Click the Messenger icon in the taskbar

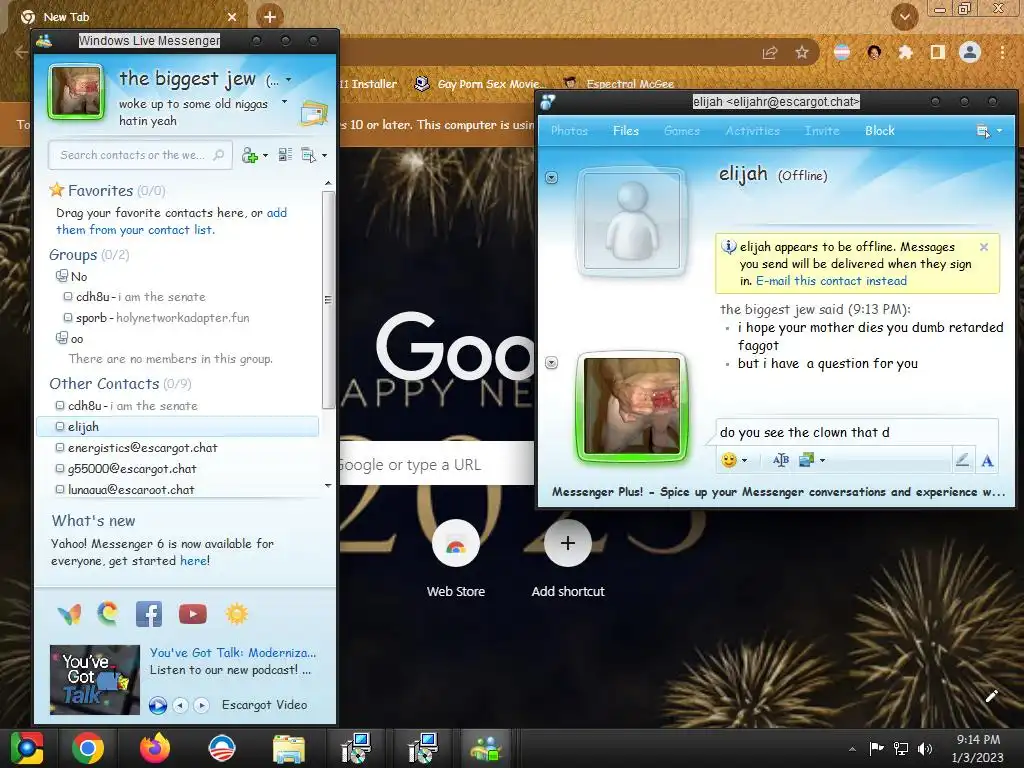coord(485,748)
